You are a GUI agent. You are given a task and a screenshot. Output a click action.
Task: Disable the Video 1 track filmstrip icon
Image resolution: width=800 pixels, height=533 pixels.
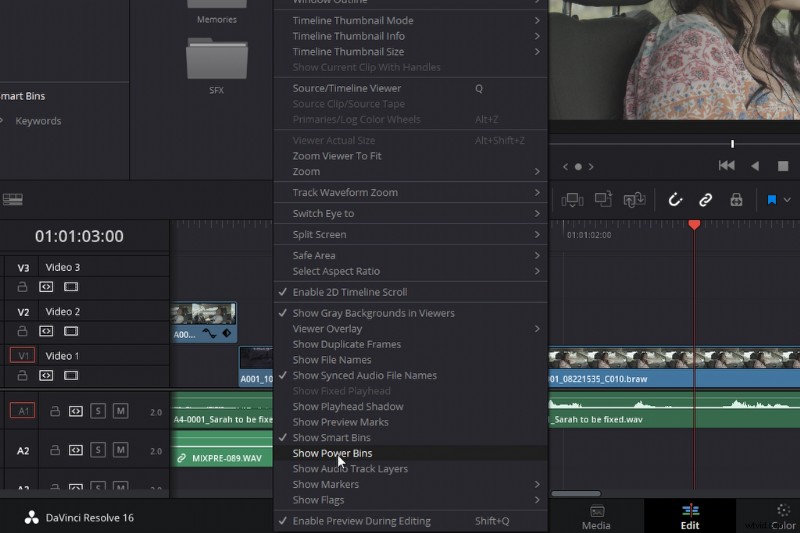pyautogui.click(x=71, y=375)
